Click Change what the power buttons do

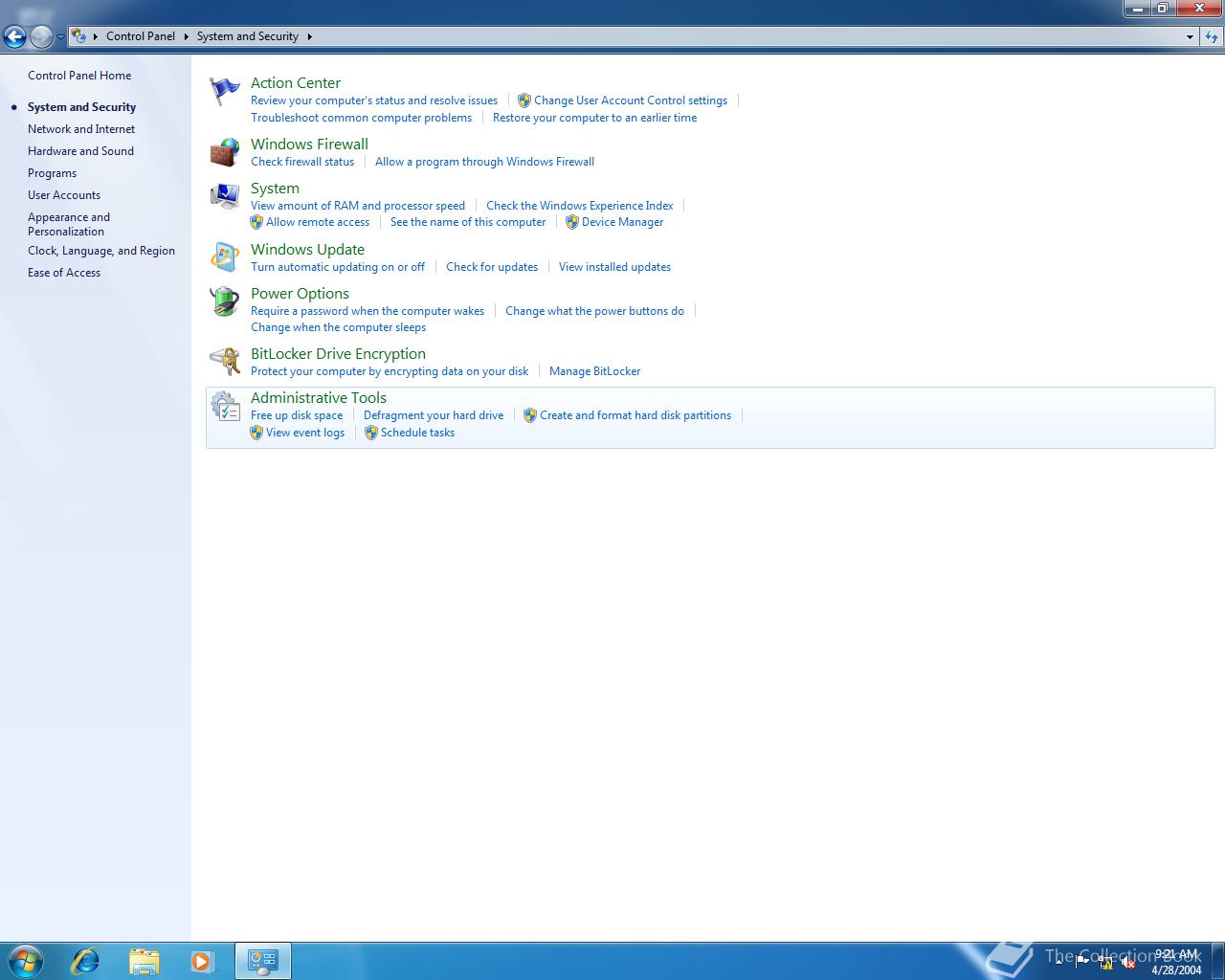[x=594, y=311]
